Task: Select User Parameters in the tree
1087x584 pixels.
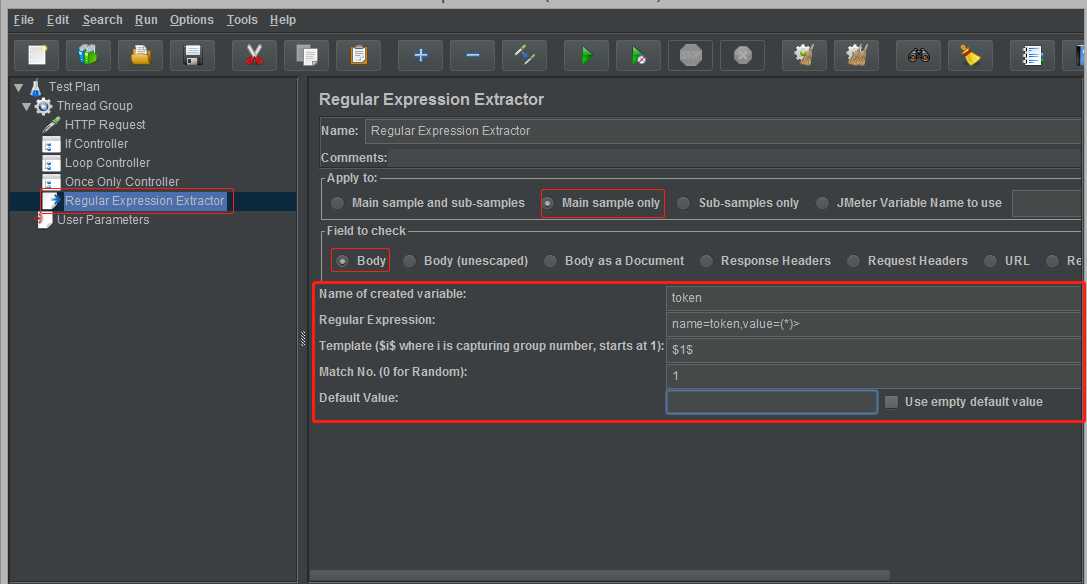Action: (x=103, y=220)
